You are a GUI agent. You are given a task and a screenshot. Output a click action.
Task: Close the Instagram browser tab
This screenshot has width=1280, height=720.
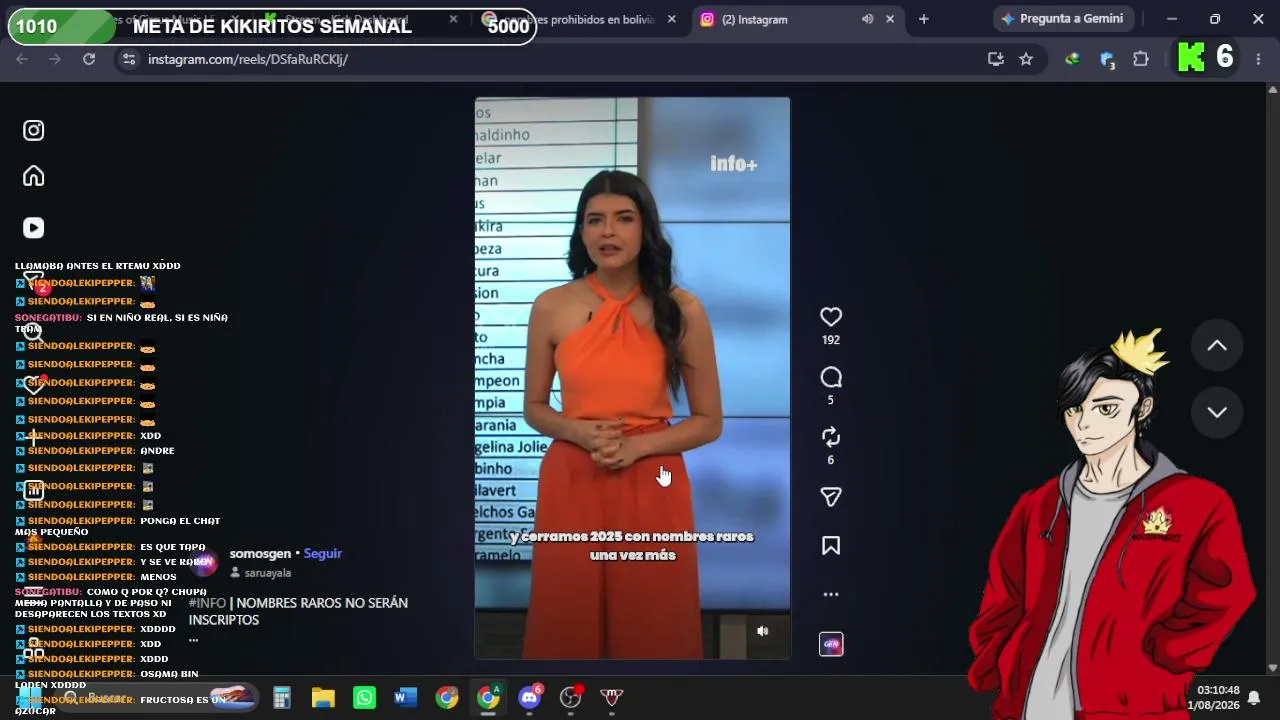point(890,19)
